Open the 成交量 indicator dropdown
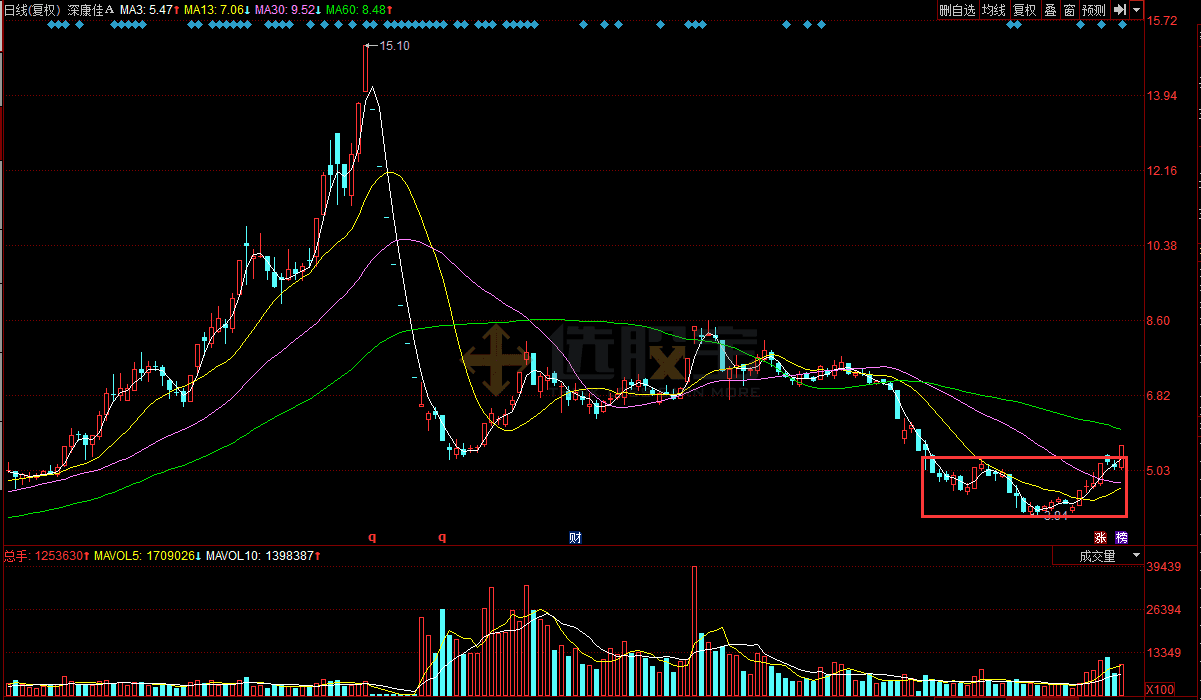This screenshot has width=1201, height=700. pyautogui.click(x=1108, y=556)
